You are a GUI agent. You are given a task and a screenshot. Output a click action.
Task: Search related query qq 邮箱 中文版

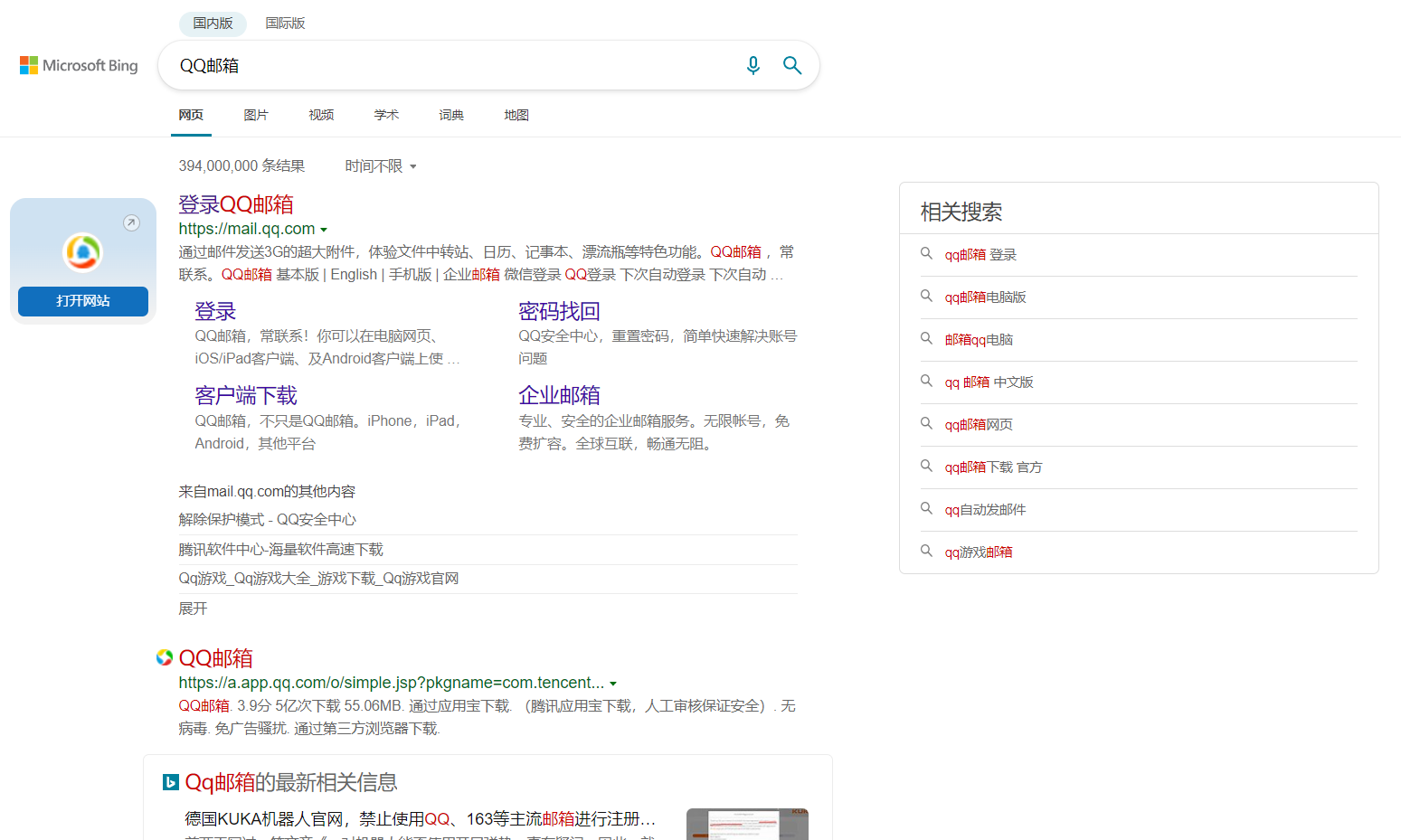[x=989, y=382]
